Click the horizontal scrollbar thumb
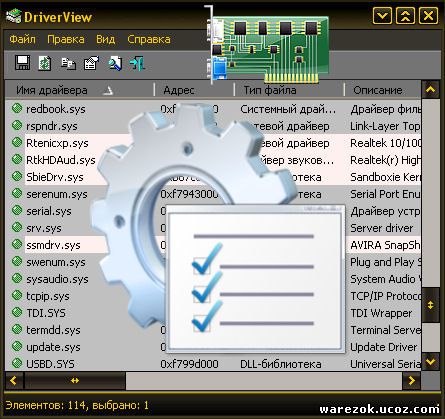This screenshot has height=419, width=445. tap(75, 381)
